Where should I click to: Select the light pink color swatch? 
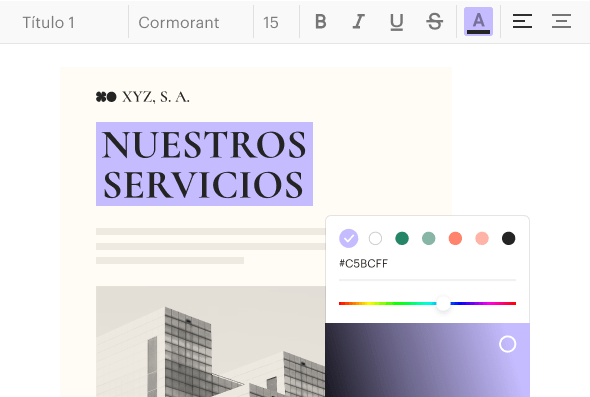[482, 238]
